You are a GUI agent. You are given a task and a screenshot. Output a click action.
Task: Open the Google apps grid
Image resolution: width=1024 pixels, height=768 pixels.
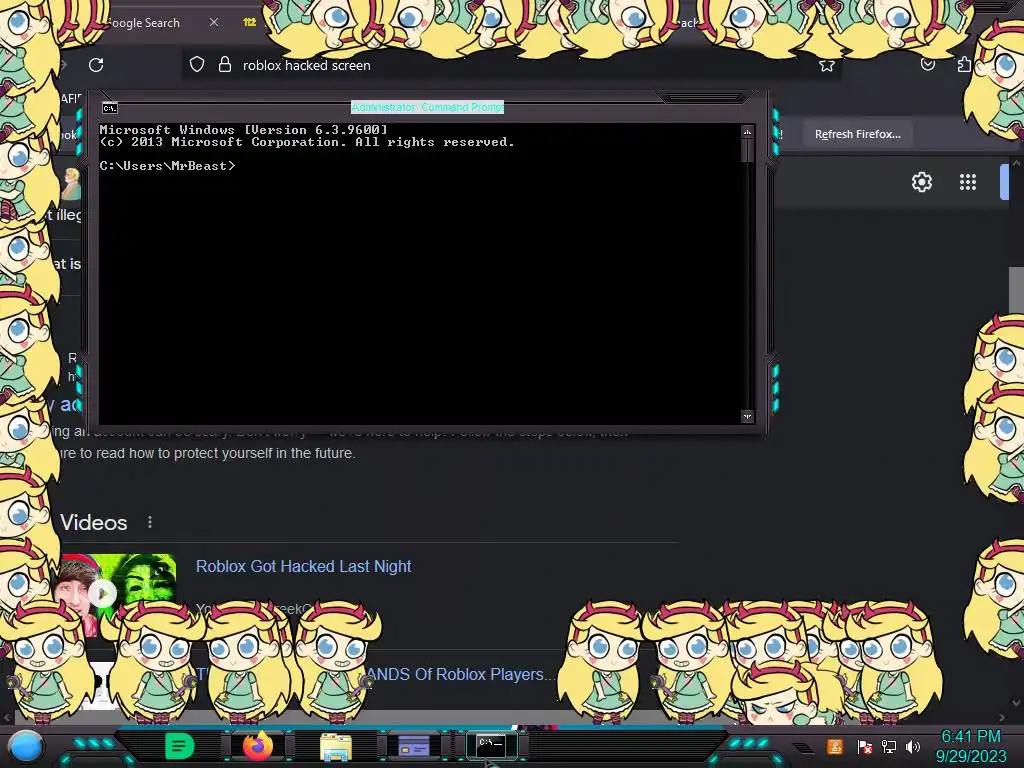[x=968, y=182]
